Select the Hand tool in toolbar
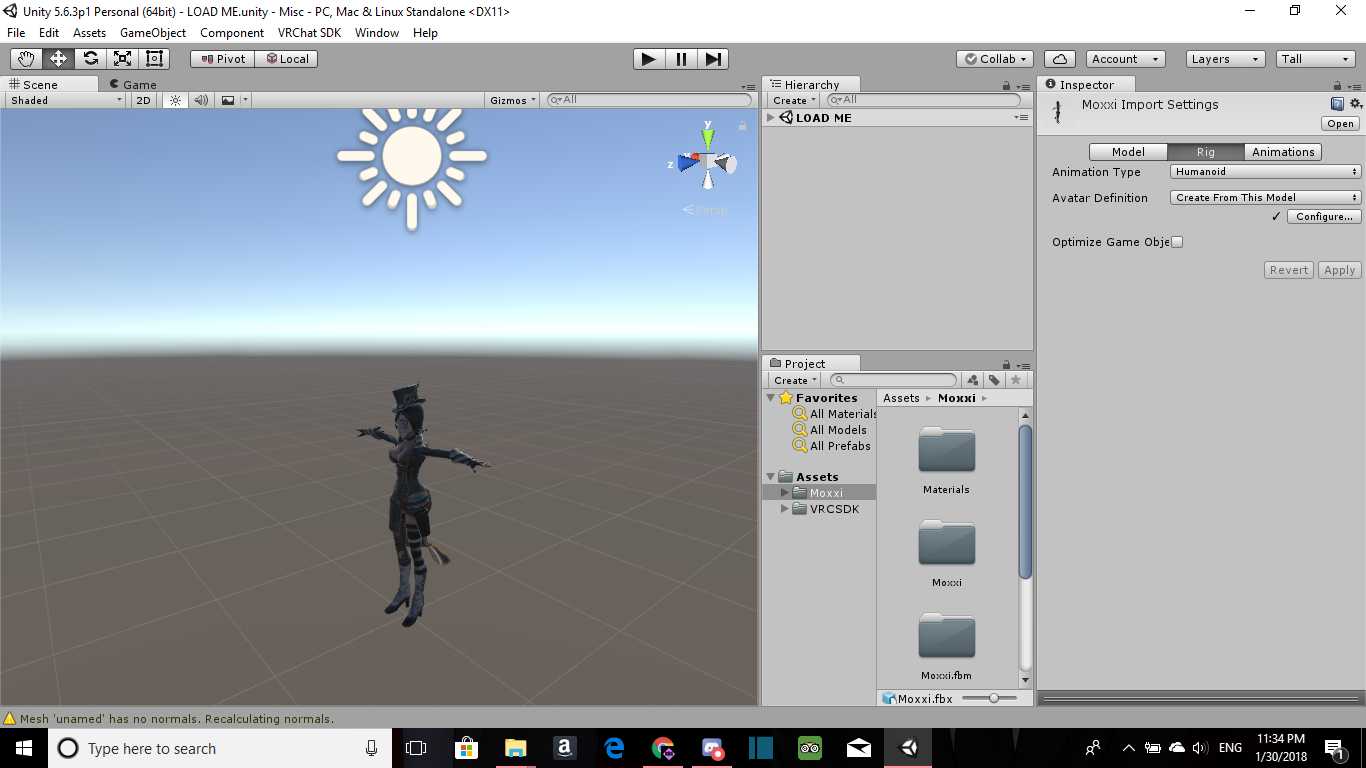The image size is (1366, 768). (26, 59)
